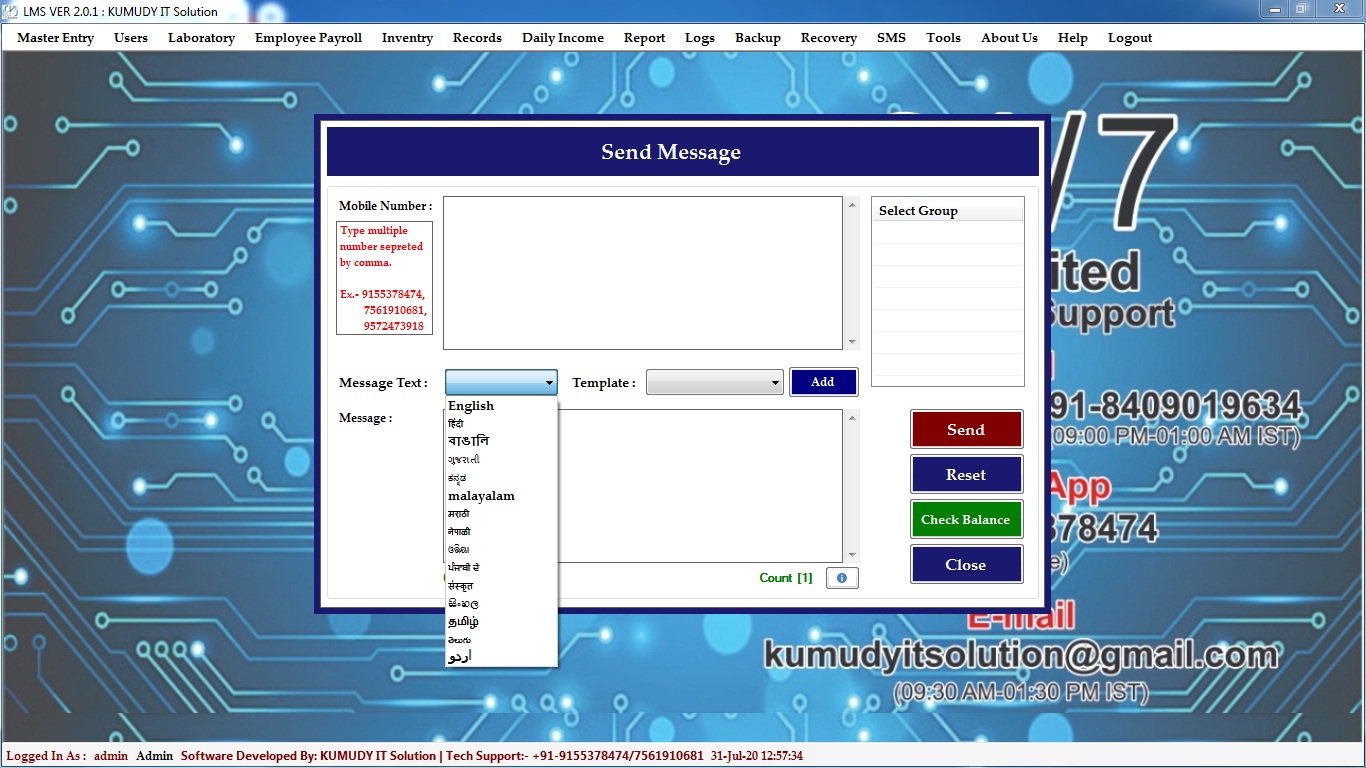
Task: Close the Send Message dialog
Action: coord(966,565)
